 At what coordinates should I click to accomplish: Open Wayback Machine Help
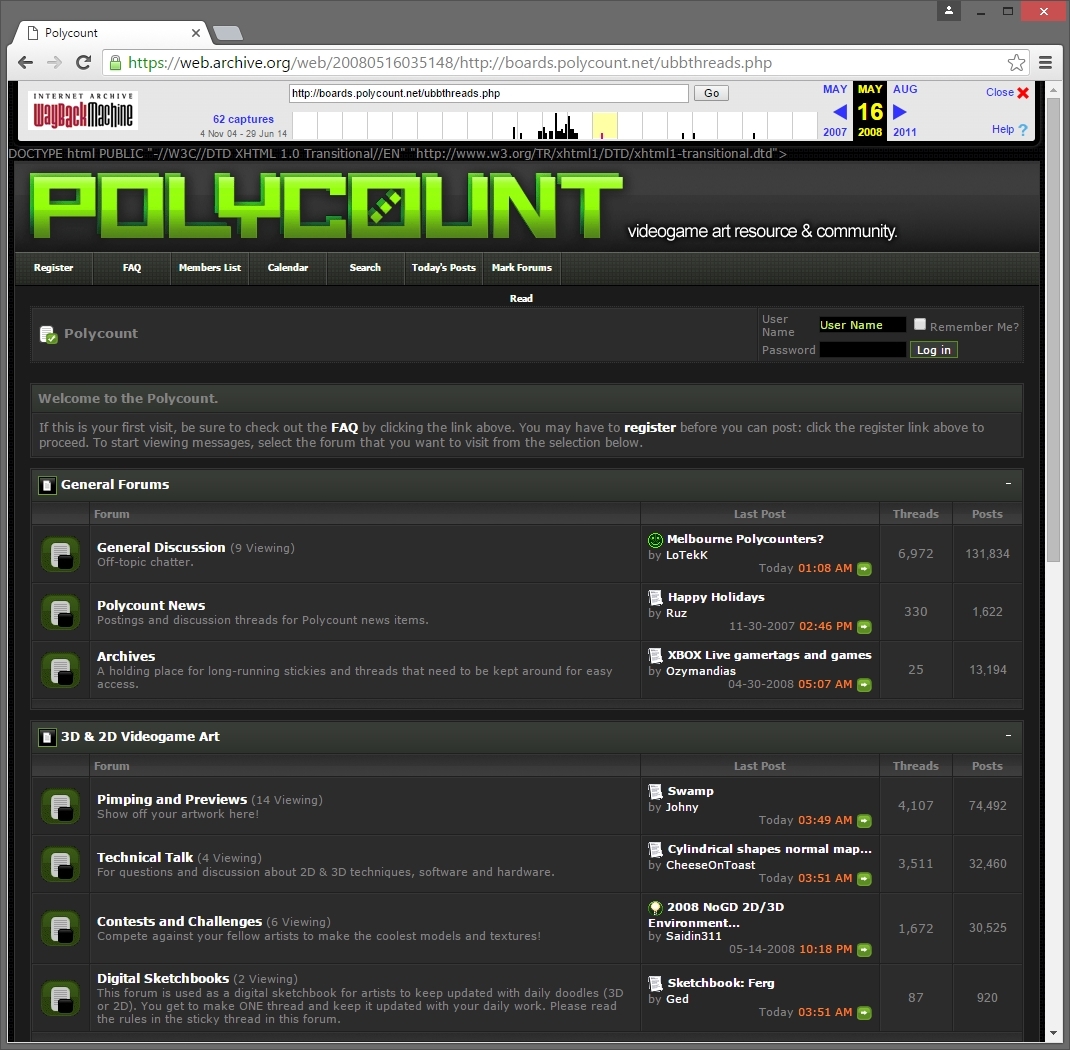1009,129
